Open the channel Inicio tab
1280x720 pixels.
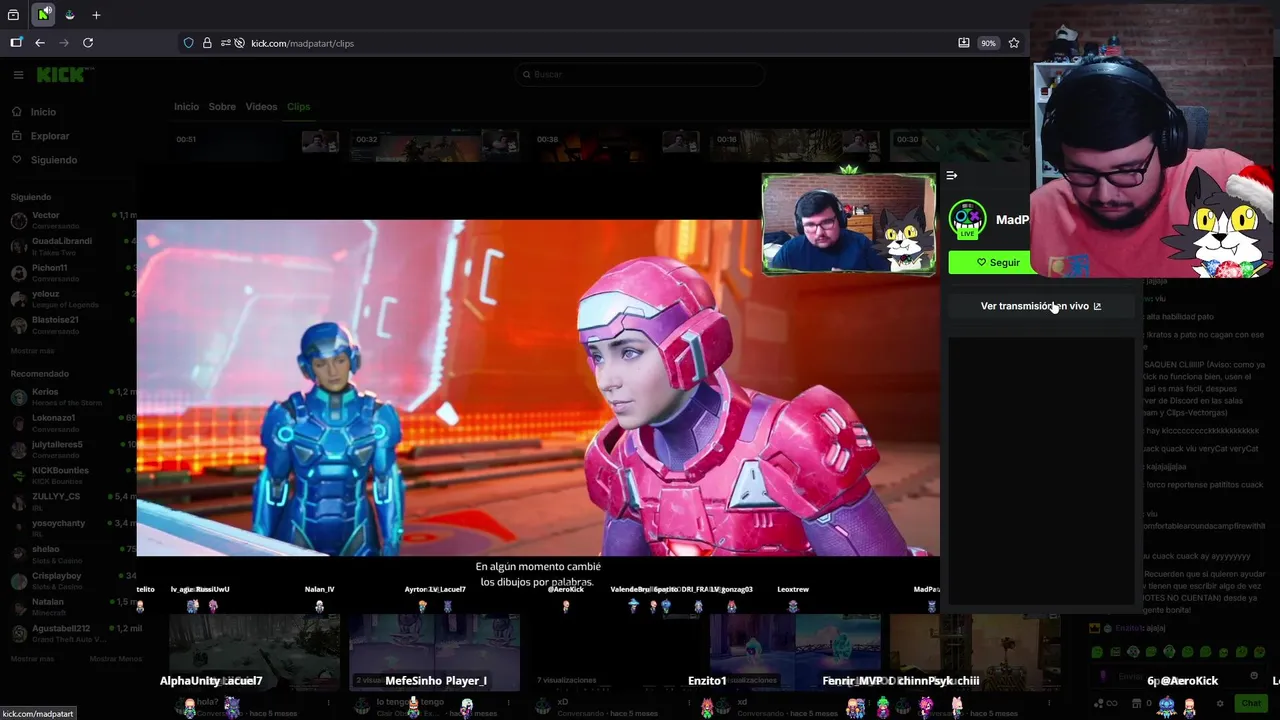tap(186, 106)
